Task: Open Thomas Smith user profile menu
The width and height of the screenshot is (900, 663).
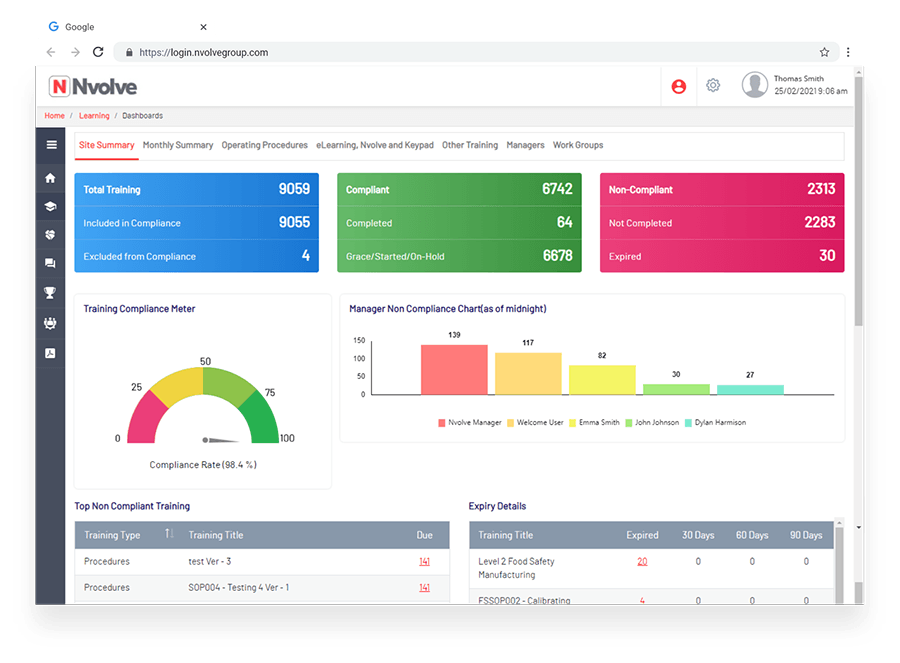Action: click(795, 85)
